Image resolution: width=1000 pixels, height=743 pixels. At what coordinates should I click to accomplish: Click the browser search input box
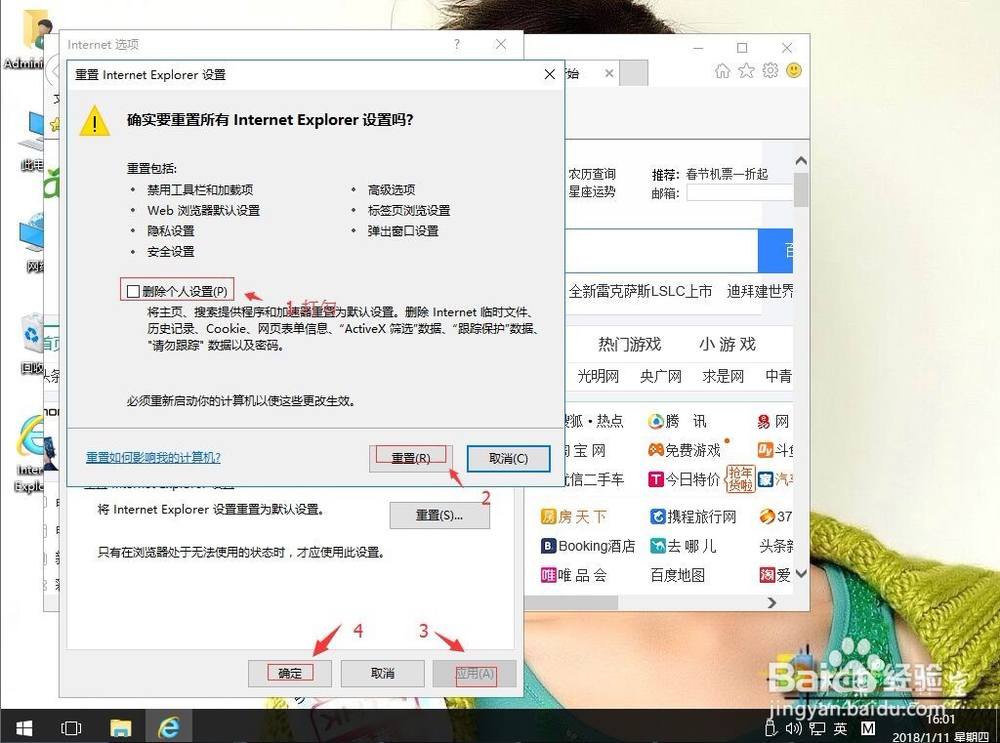click(x=662, y=251)
